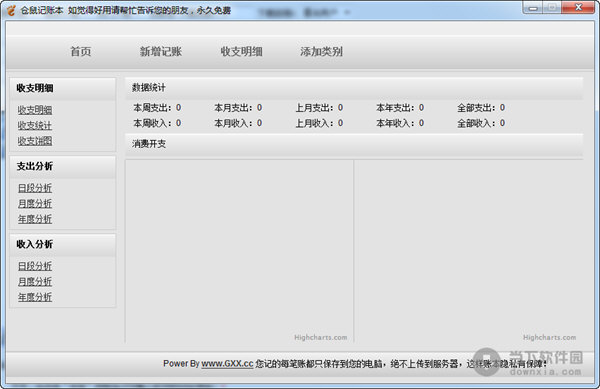
Task: Select the 本周收入: 0 statistic
Action: click(157, 123)
